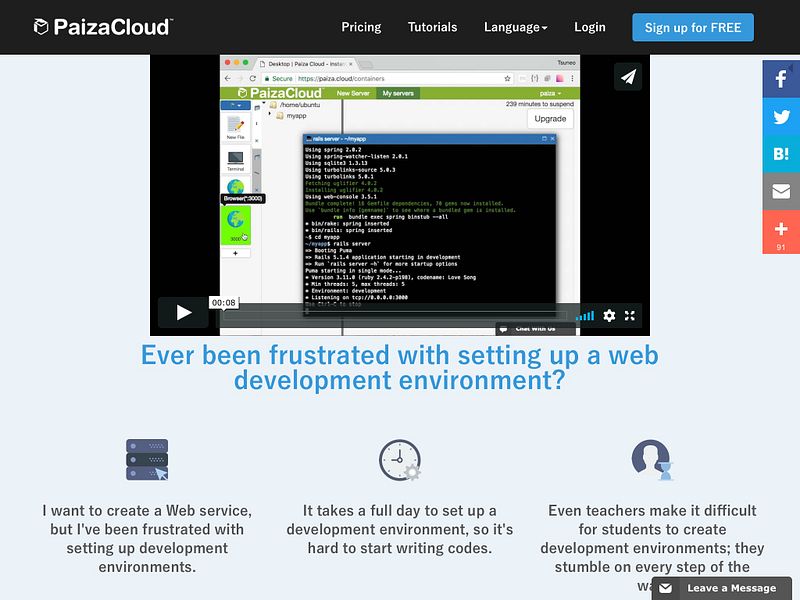Click the "I want to create a Web service" paragraph
Screen dimensions: 800x600
(x=147, y=539)
